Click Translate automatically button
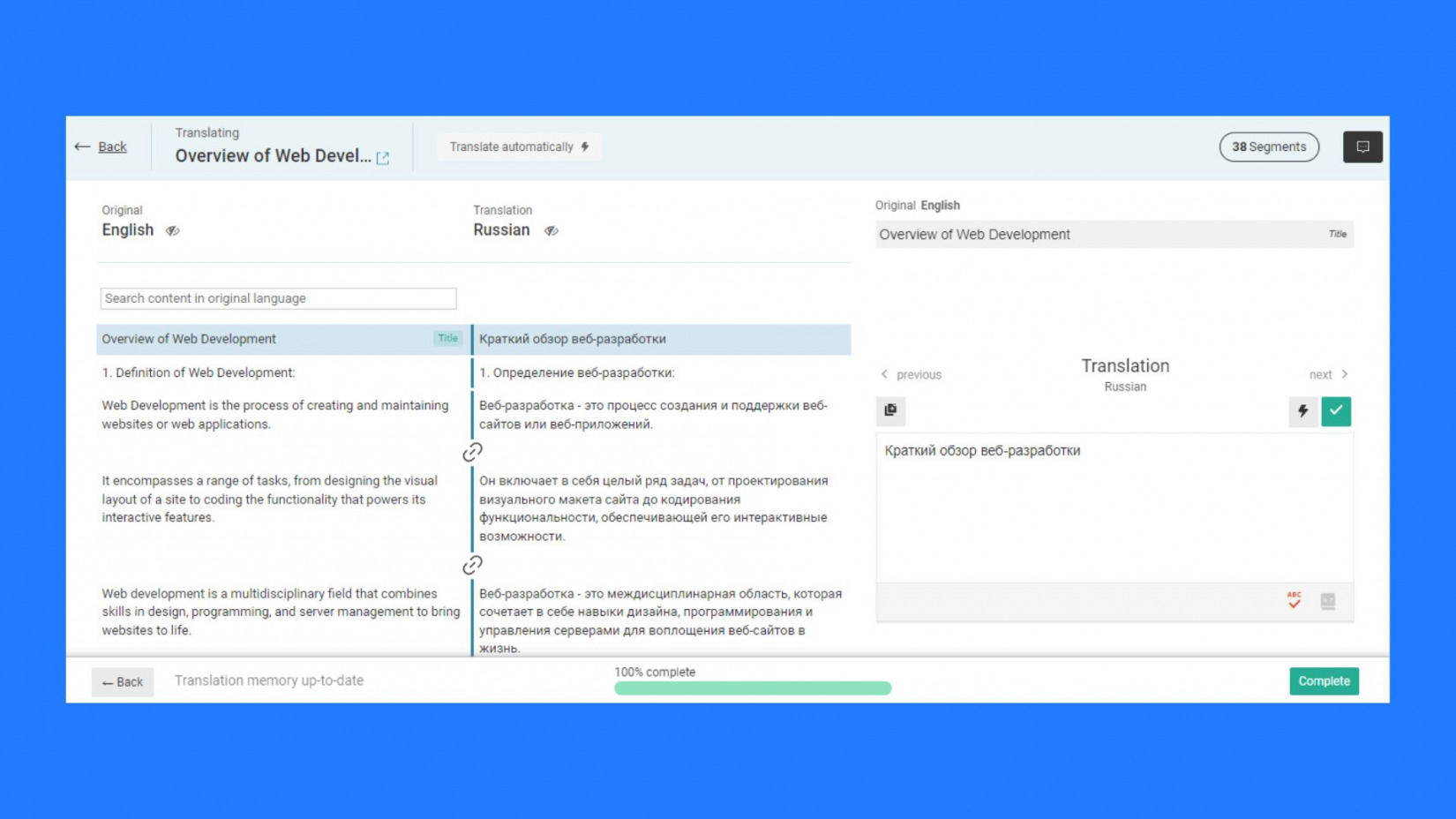This screenshot has height=819, width=1456. pyautogui.click(x=519, y=147)
